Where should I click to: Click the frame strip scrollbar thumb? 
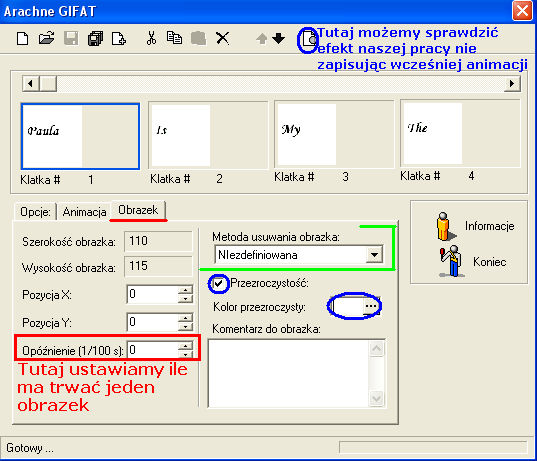click(48, 84)
